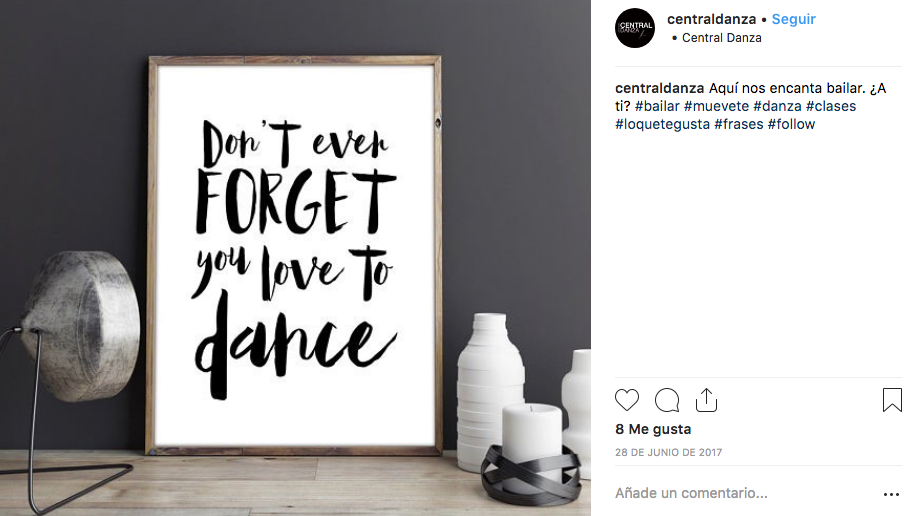The height and width of the screenshot is (516, 916).
Task: Click the 28 de junio de 2017 timestamp
Action: (668, 452)
